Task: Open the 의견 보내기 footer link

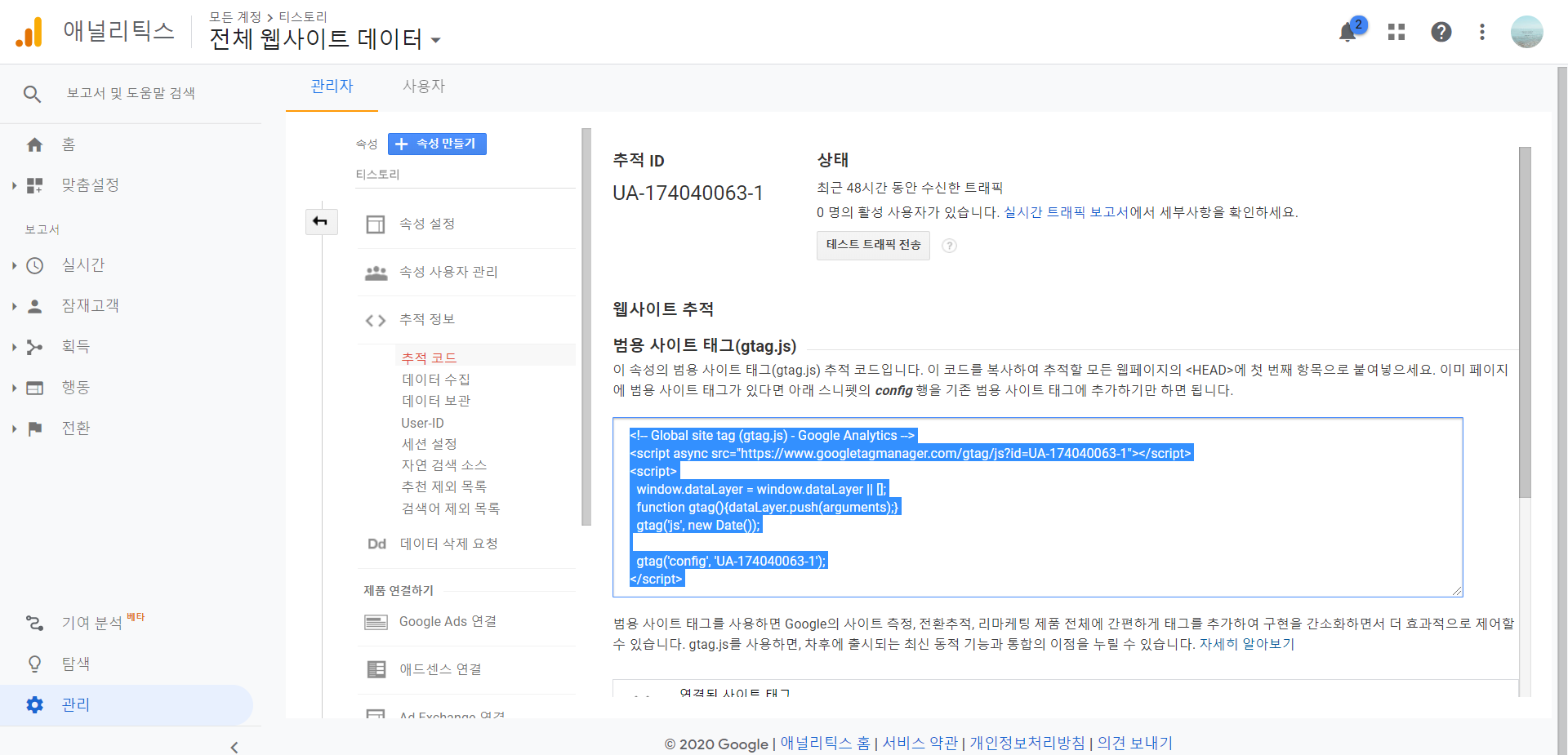Action: [1134, 744]
